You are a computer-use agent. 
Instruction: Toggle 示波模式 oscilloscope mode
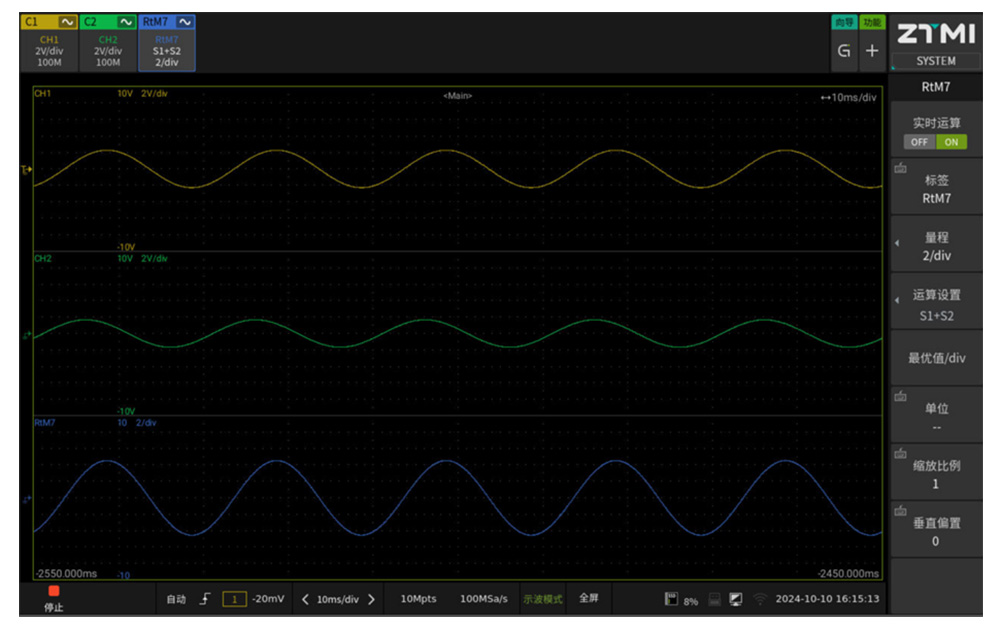(x=543, y=599)
